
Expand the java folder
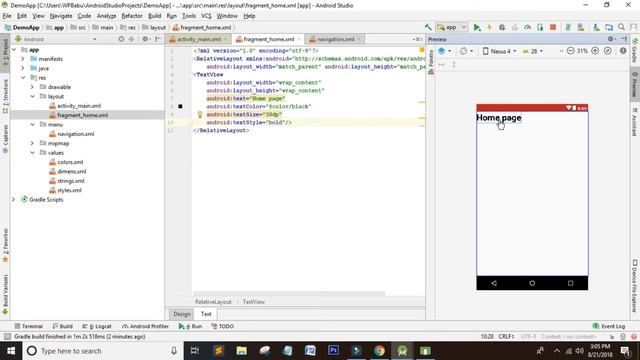[x=23, y=68]
